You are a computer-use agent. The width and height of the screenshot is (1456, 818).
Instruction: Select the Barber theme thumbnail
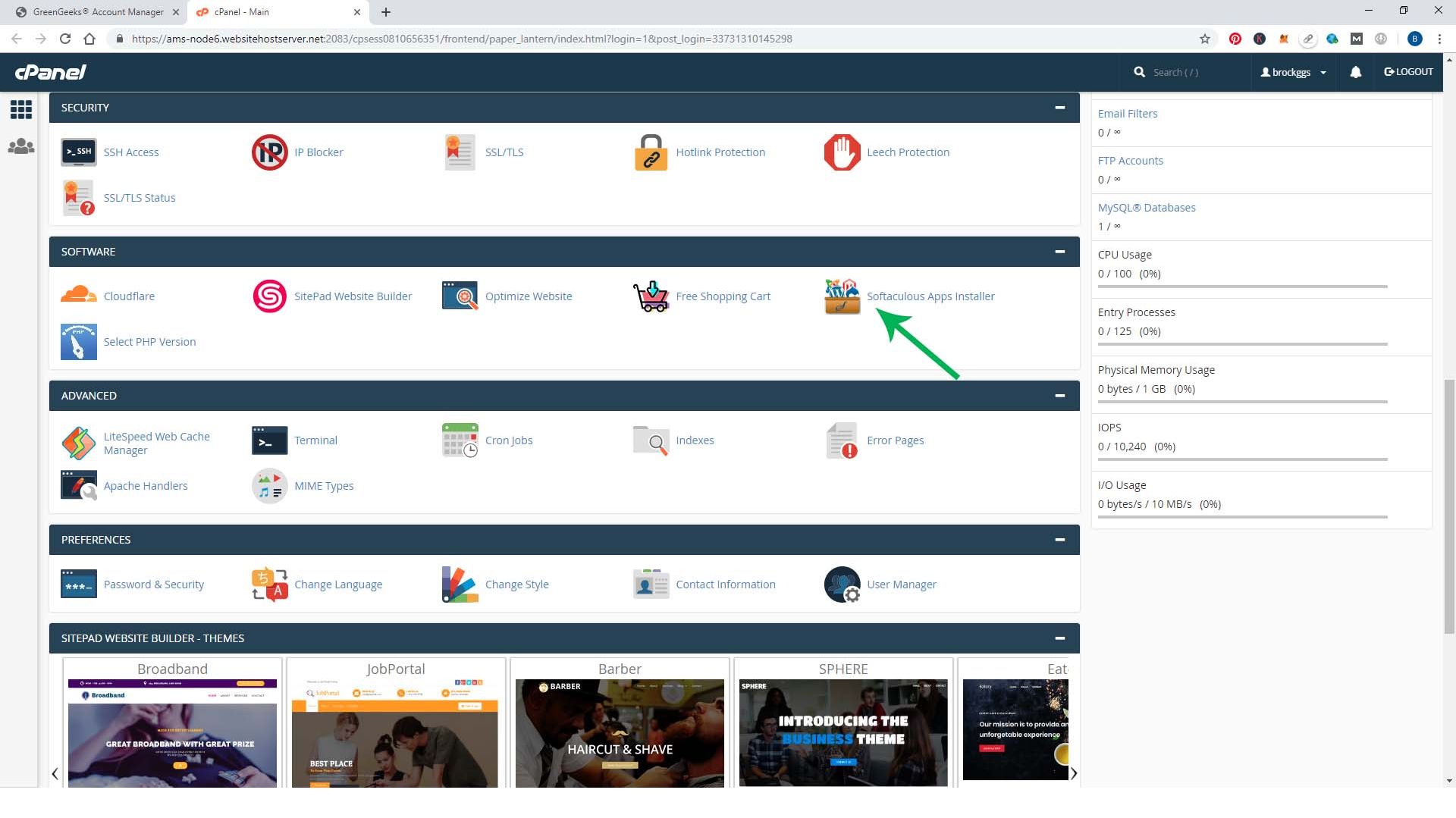[620, 732]
